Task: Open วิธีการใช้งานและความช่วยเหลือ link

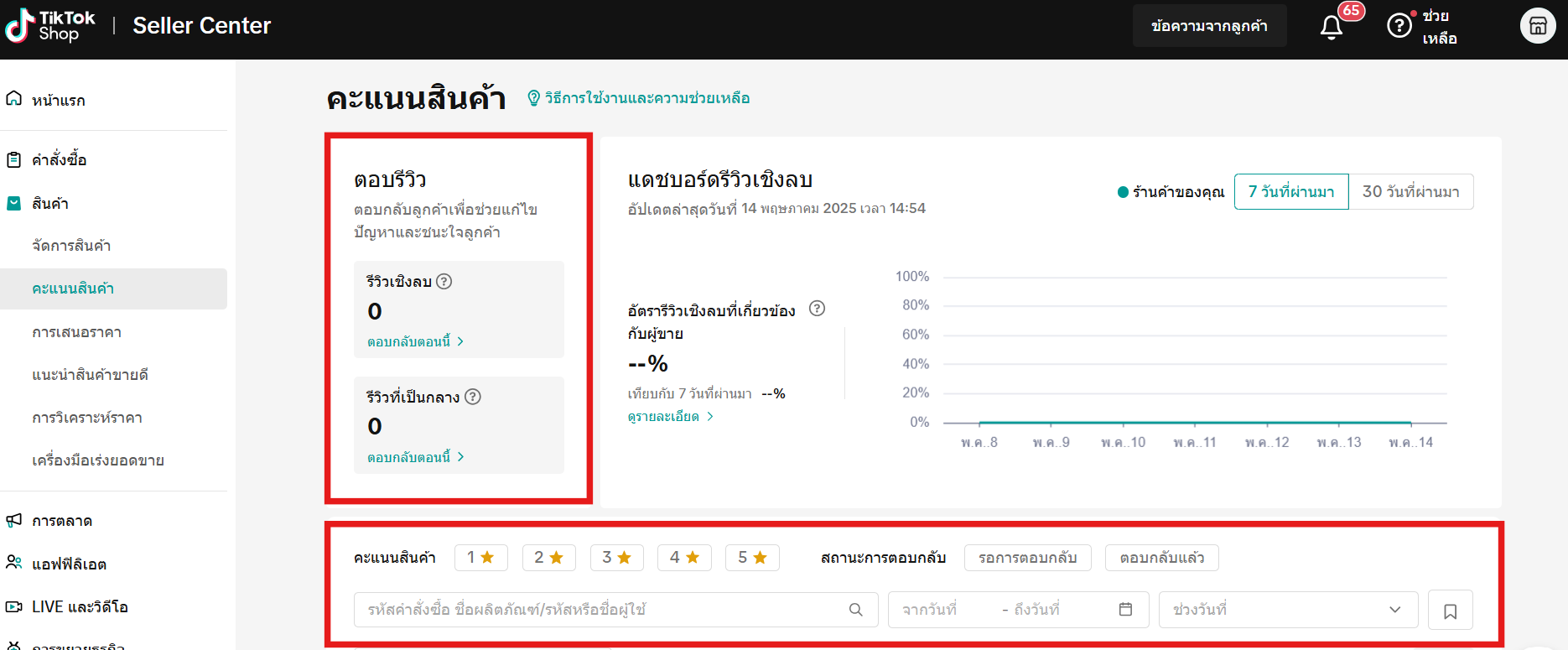Action: (x=647, y=98)
